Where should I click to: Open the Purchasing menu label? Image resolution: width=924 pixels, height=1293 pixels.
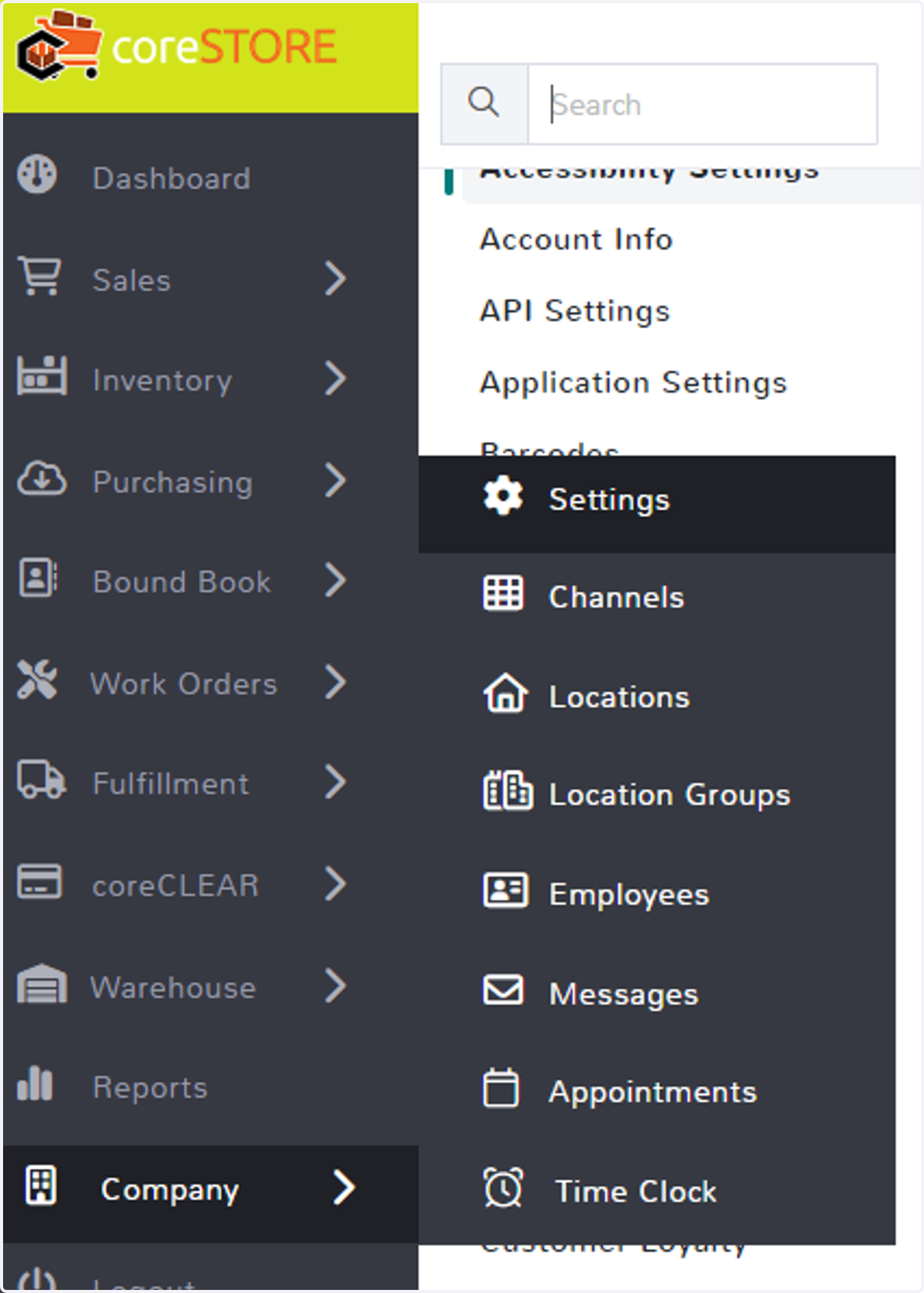coord(172,483)
